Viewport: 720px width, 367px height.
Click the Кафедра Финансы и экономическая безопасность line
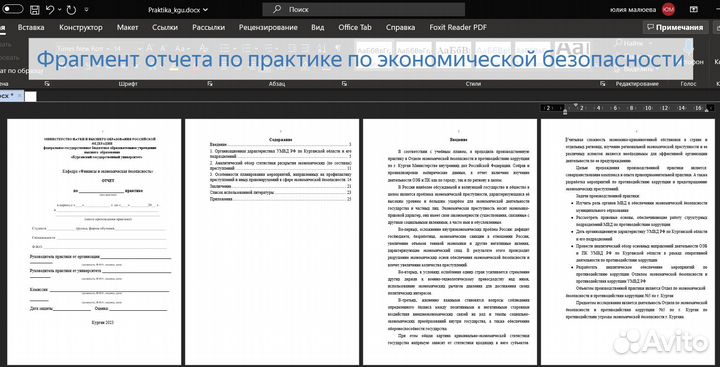[108, 171]
